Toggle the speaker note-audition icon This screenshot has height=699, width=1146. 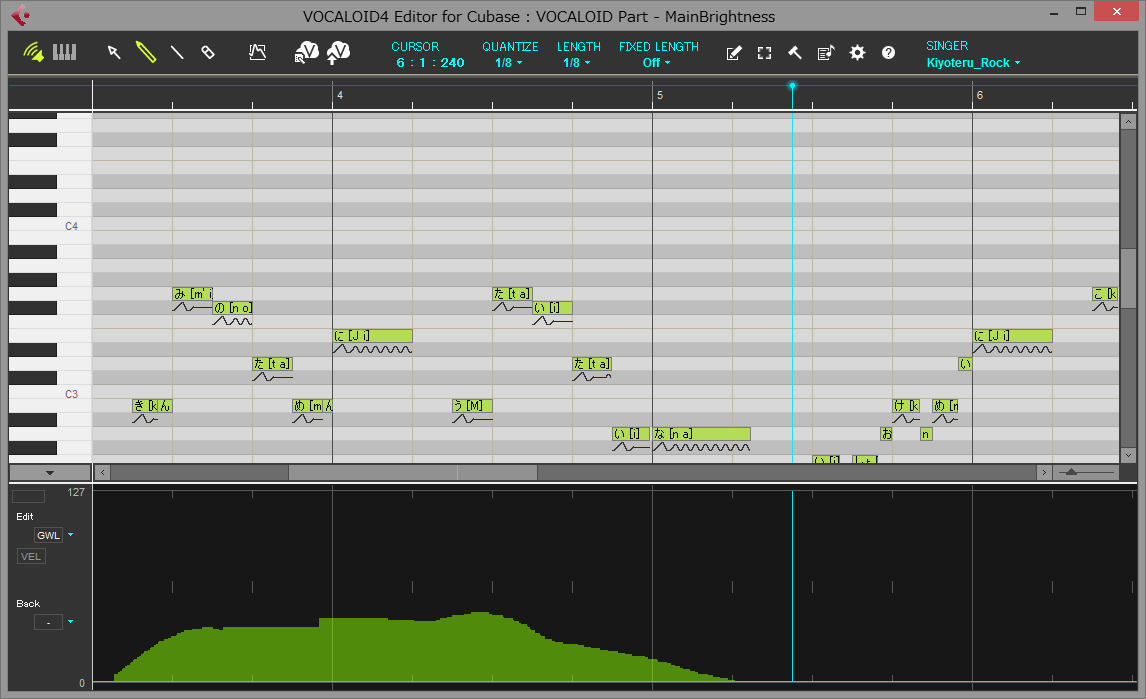tap(33, 52)
